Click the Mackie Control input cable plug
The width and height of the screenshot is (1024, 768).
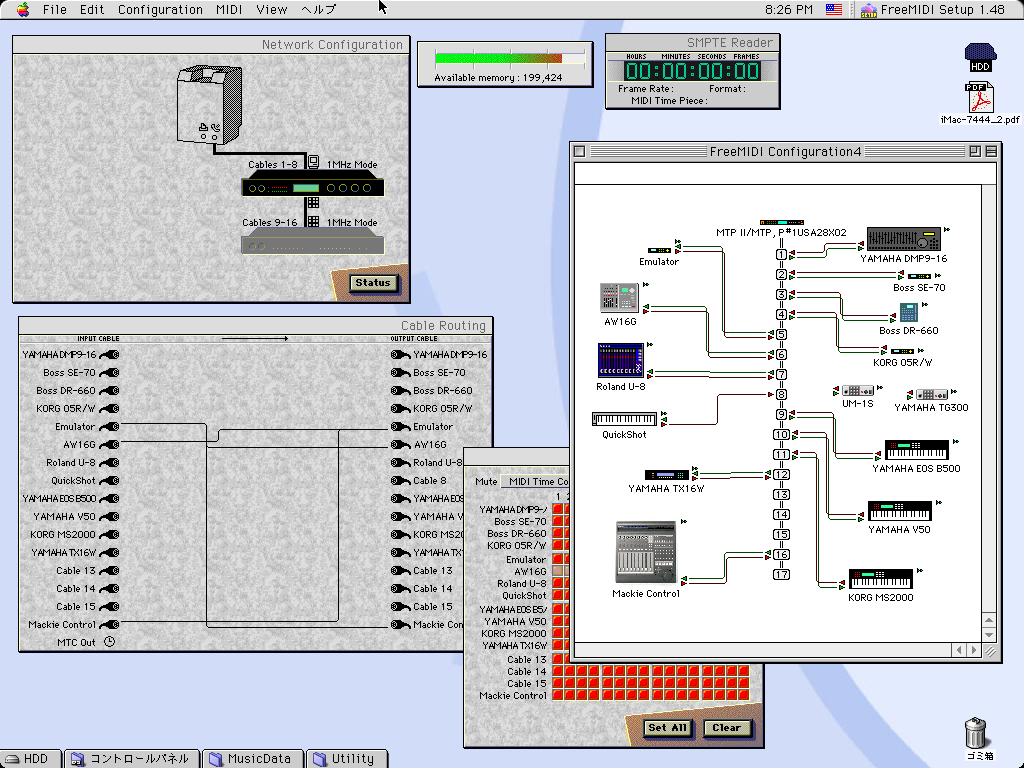click(x=109, y=624)
